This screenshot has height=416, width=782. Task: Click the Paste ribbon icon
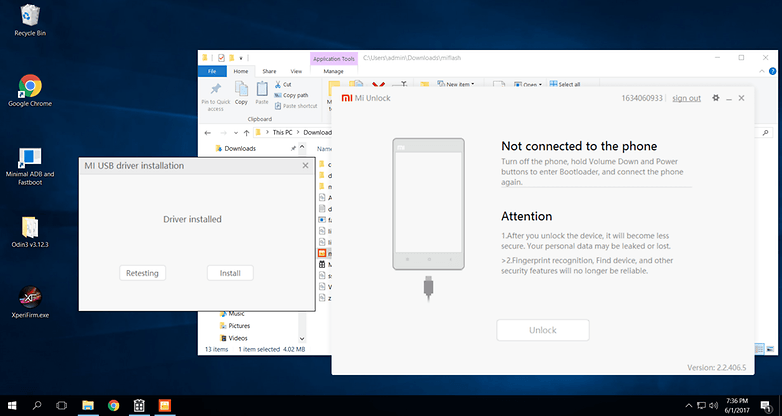click(262, 93)
